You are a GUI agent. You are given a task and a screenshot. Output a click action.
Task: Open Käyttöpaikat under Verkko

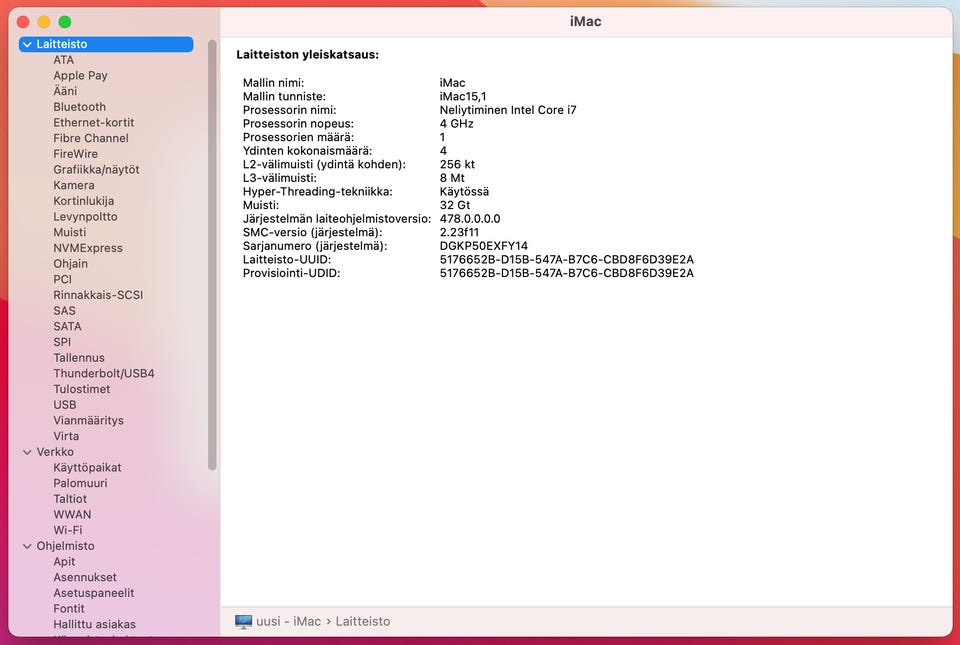[87, 468]
